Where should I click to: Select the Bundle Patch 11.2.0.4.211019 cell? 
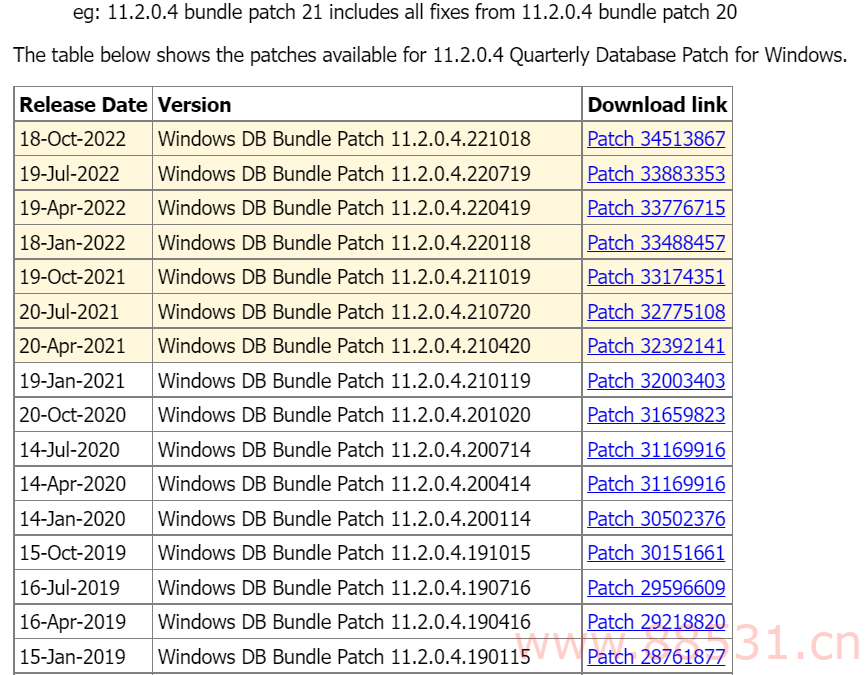click(x=367, y=277)
